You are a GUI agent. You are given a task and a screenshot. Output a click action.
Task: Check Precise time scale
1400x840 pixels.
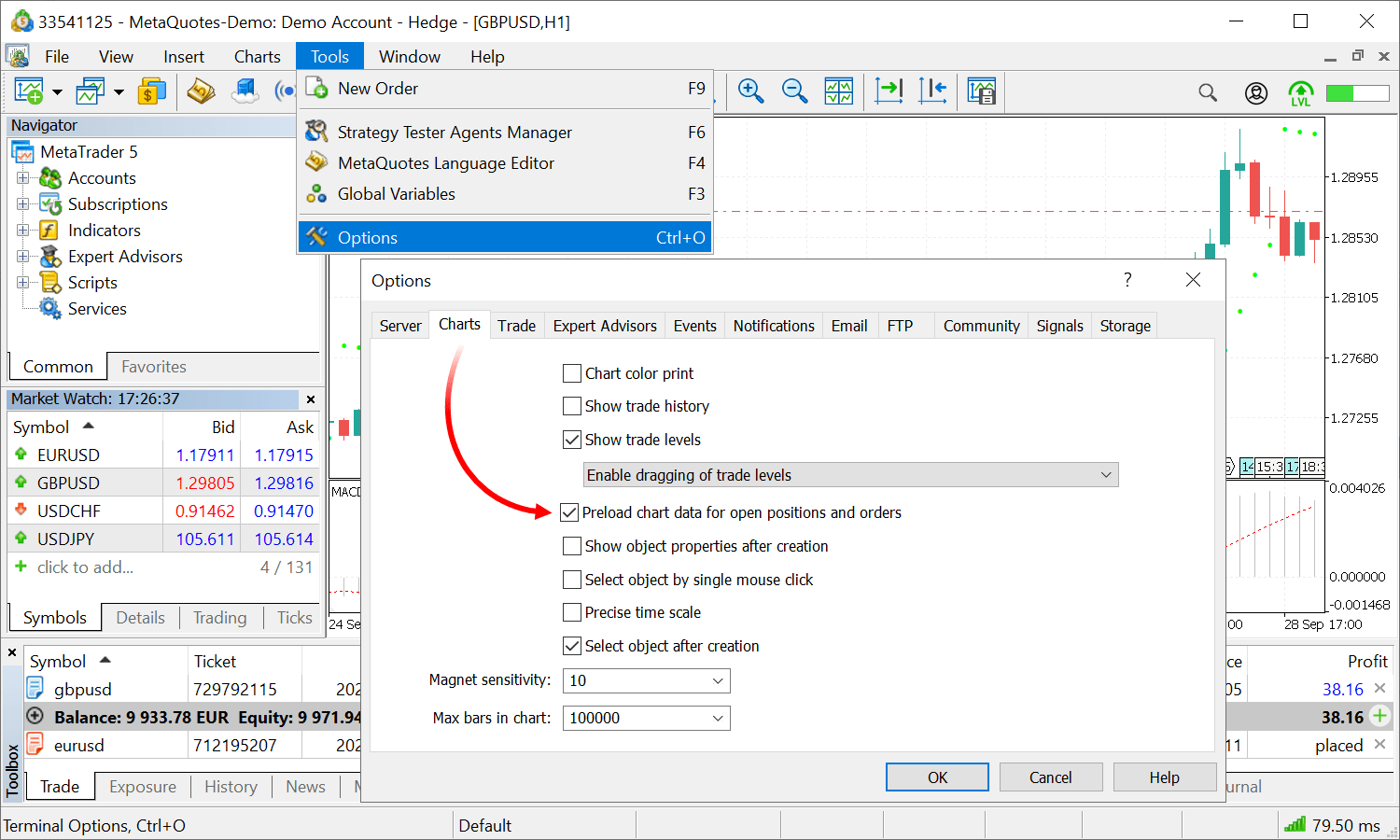(572, 612)
